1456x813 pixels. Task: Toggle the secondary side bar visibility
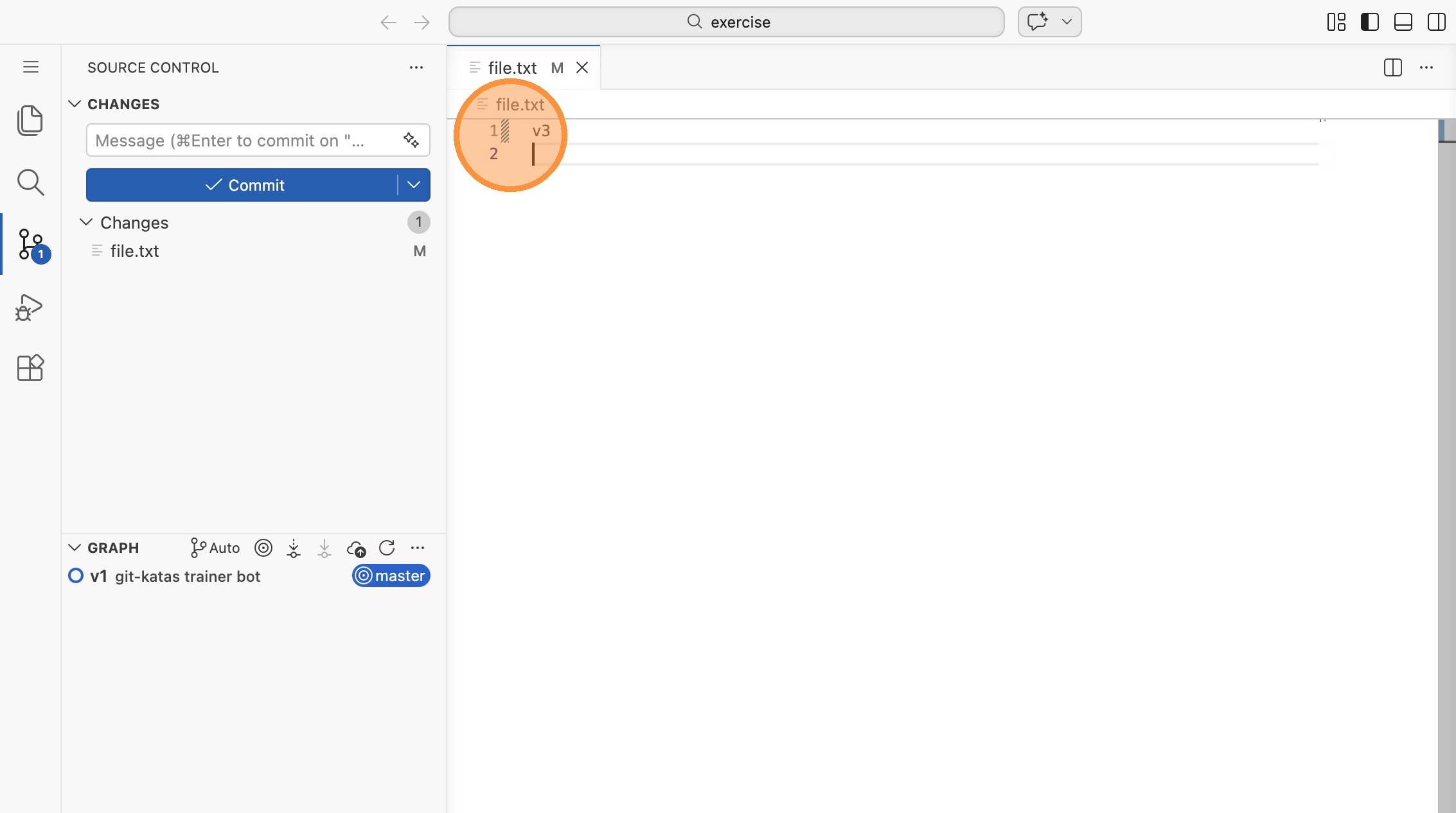pos(1436,22)
